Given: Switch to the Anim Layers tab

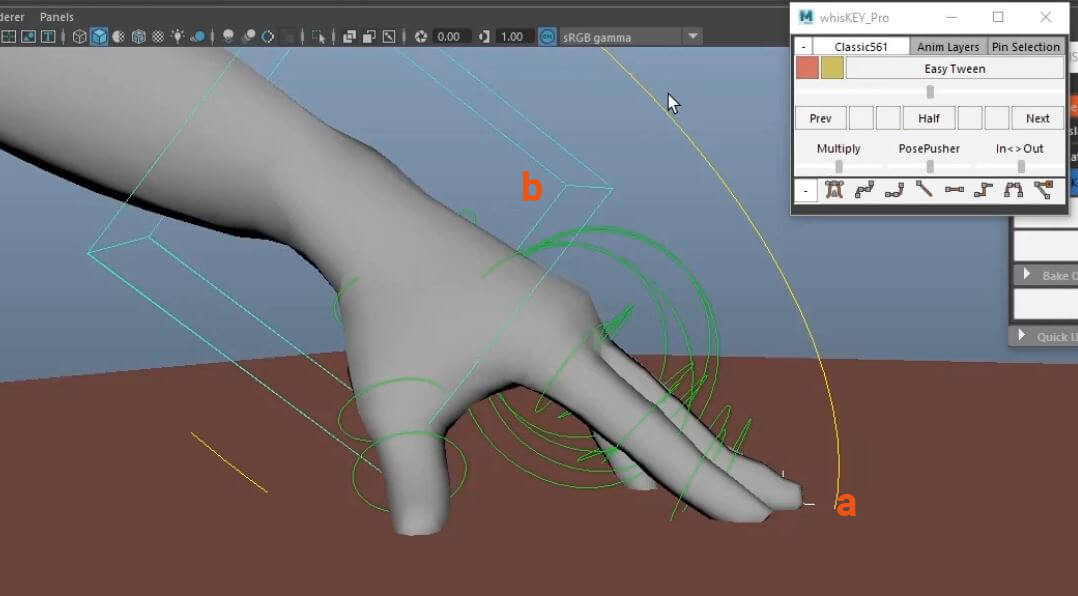Looking at the screenshot, I should coord(948,47).
